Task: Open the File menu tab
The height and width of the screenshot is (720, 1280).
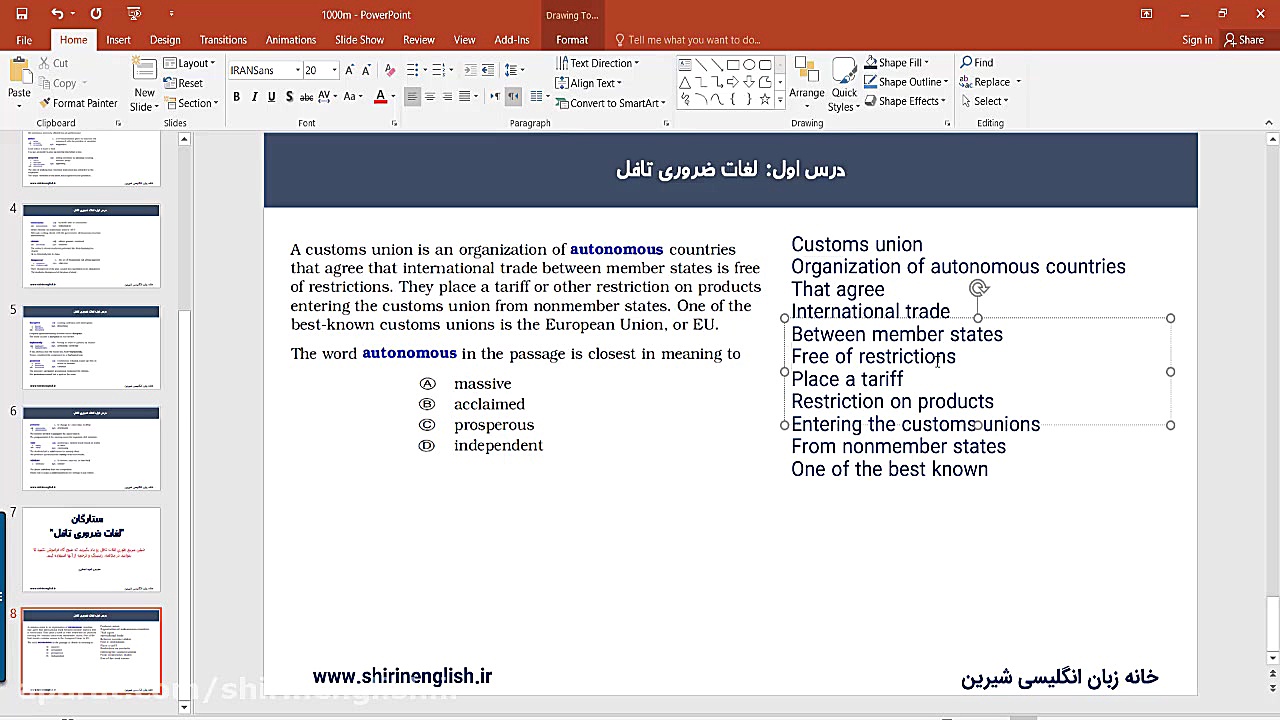Action: pos(24,40)
